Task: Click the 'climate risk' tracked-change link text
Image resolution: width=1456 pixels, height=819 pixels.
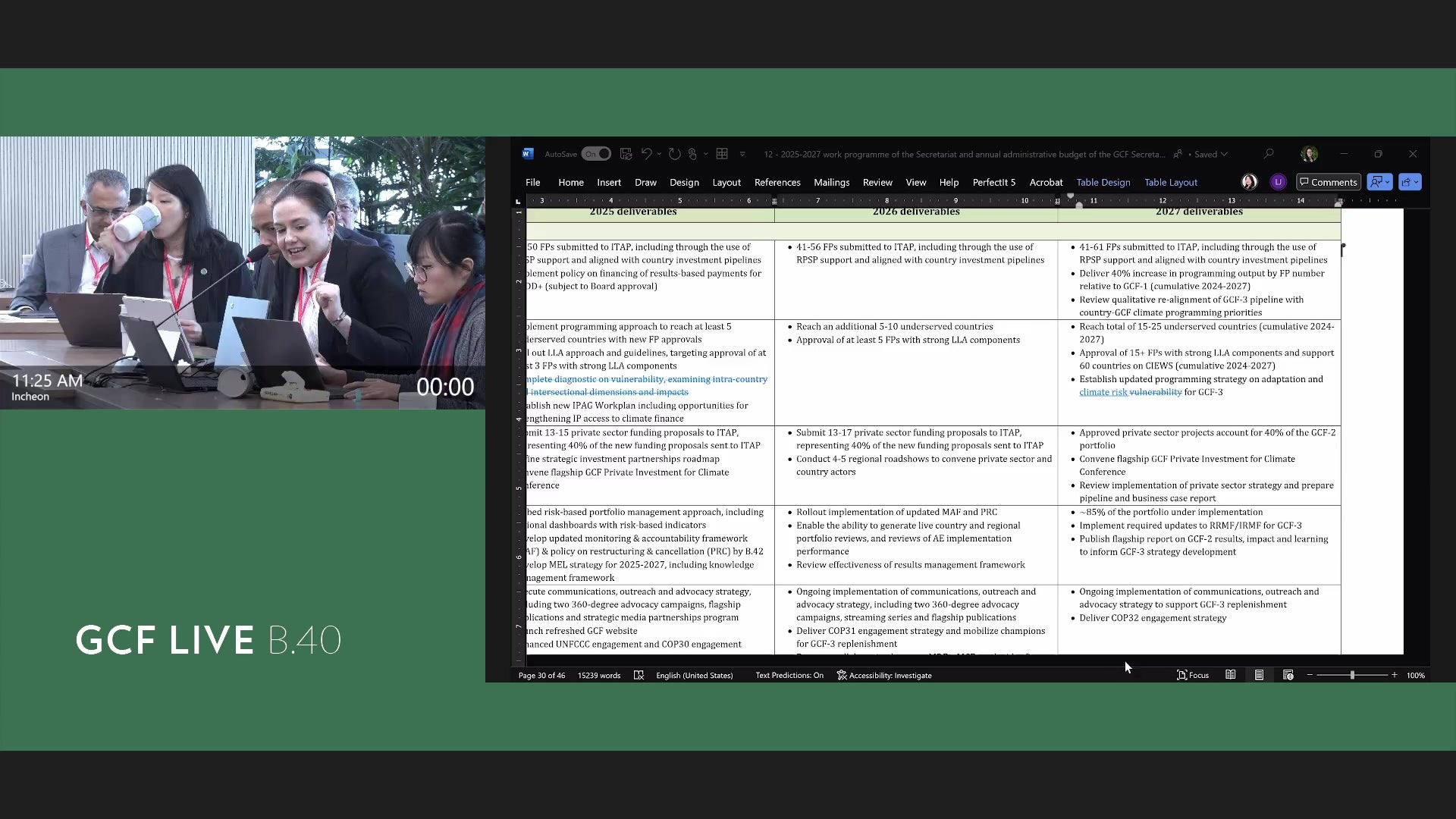Action: coord(1103,392)
